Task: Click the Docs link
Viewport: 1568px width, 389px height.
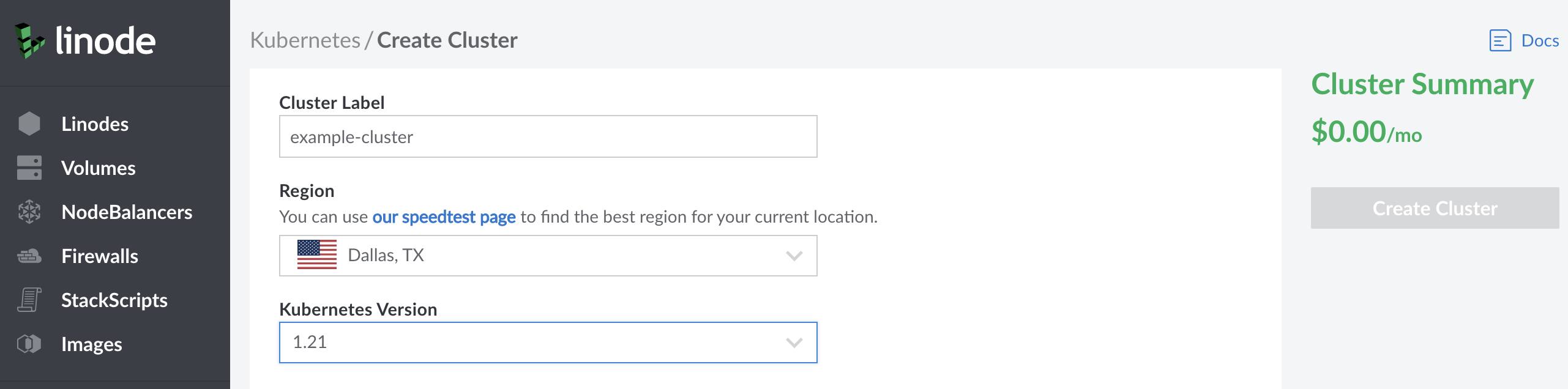Action: coord(1538,40)
